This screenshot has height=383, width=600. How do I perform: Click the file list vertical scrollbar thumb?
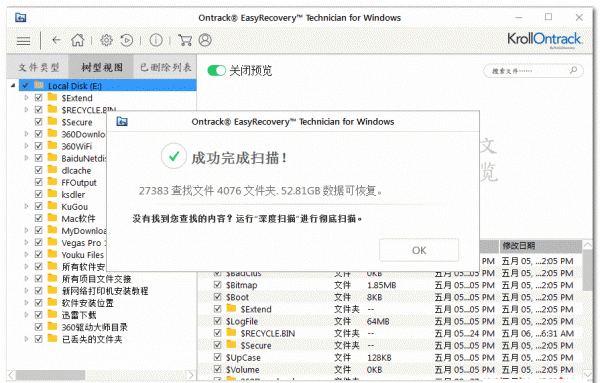588,271
